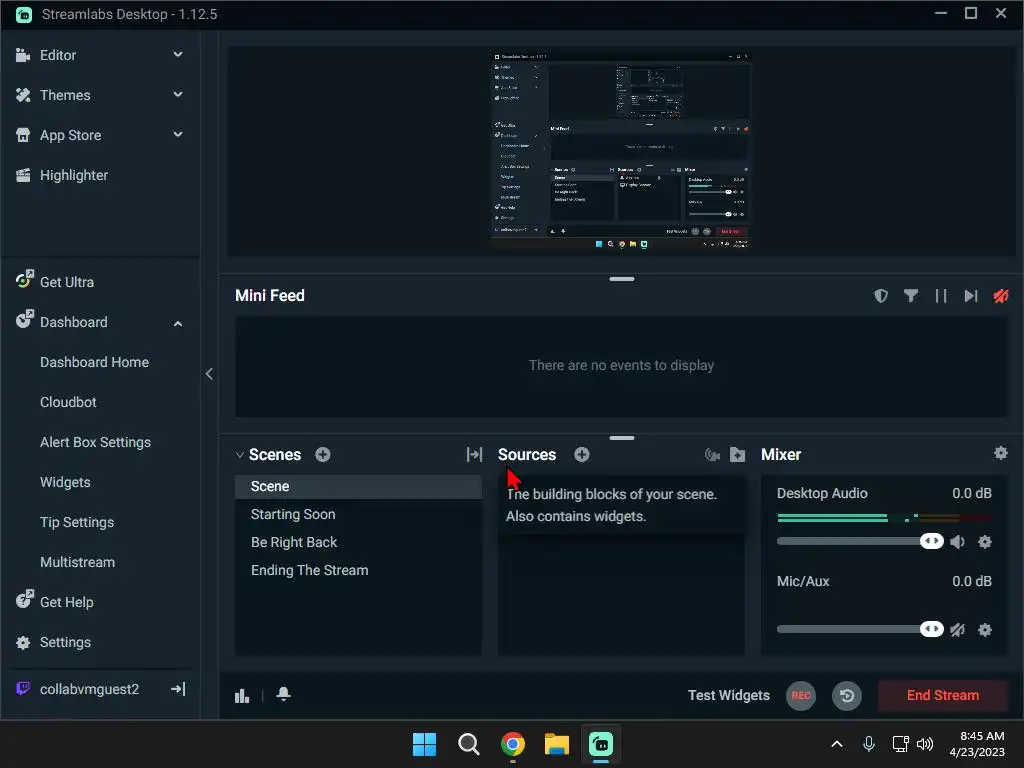Open Windows Search on taskbar

tap(468, 744)
